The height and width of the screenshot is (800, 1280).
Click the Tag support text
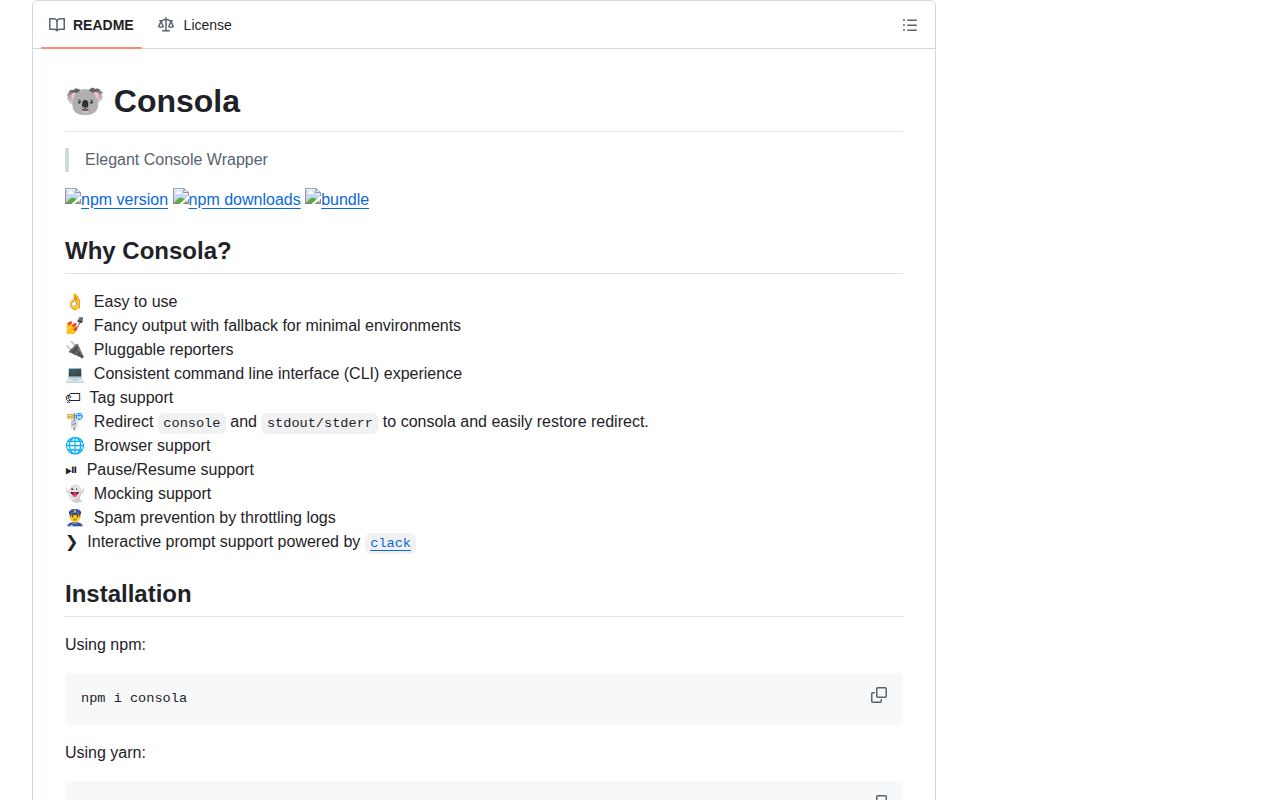(x=131, y=397)
